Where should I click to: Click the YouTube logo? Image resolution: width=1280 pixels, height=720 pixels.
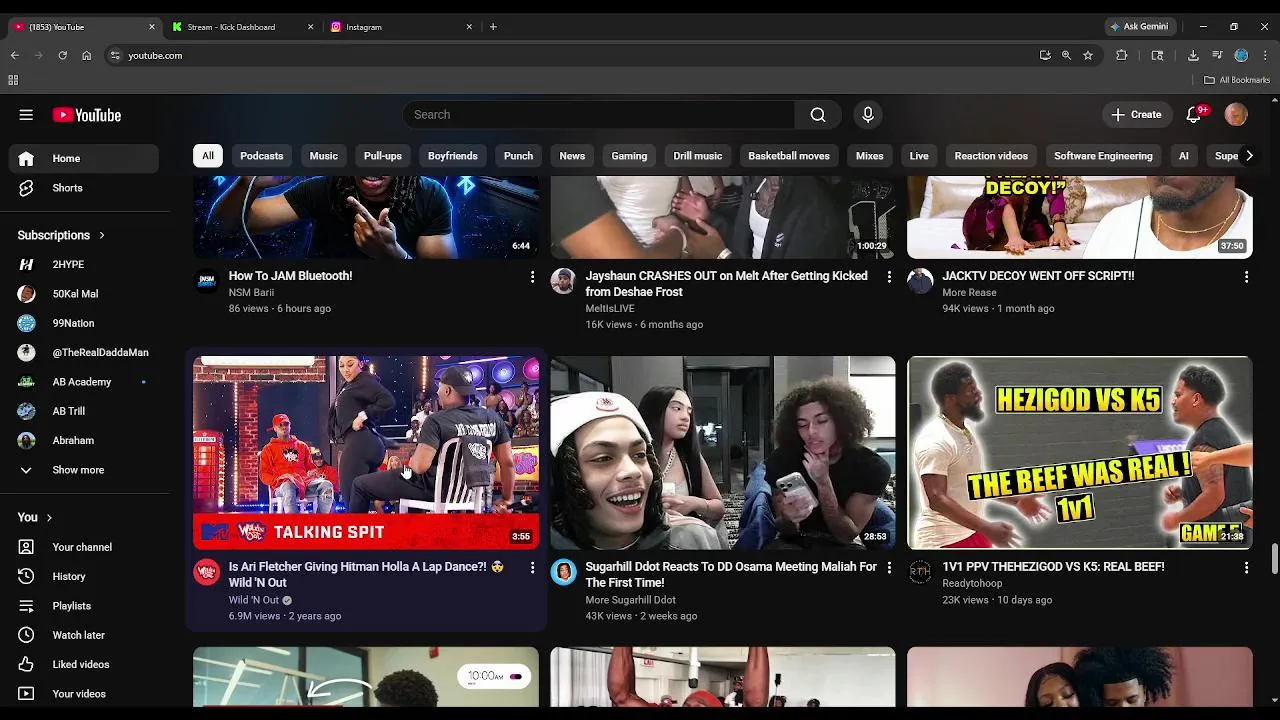(87, 115)
